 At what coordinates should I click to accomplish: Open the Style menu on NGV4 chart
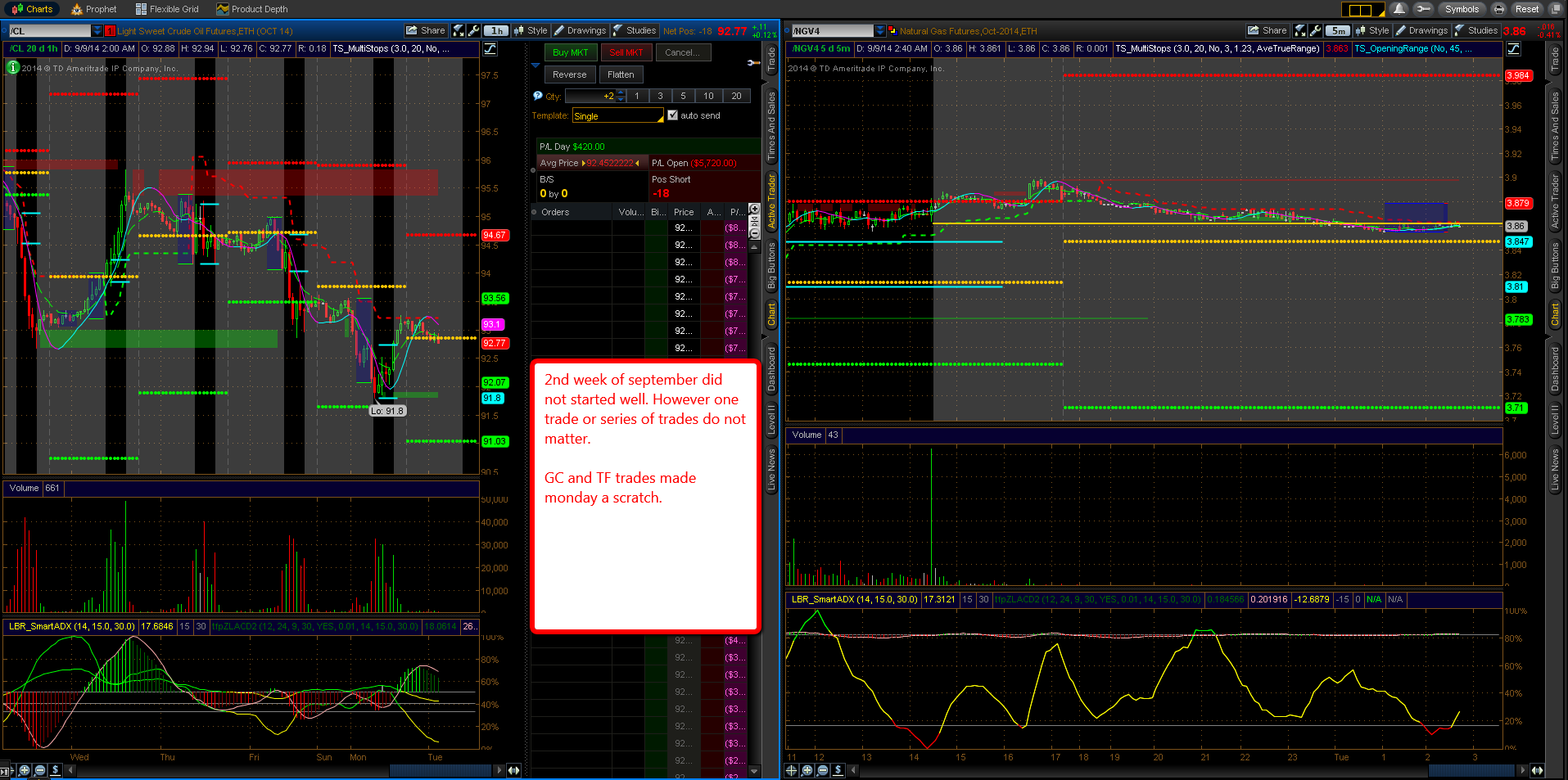coord(1372,30)
